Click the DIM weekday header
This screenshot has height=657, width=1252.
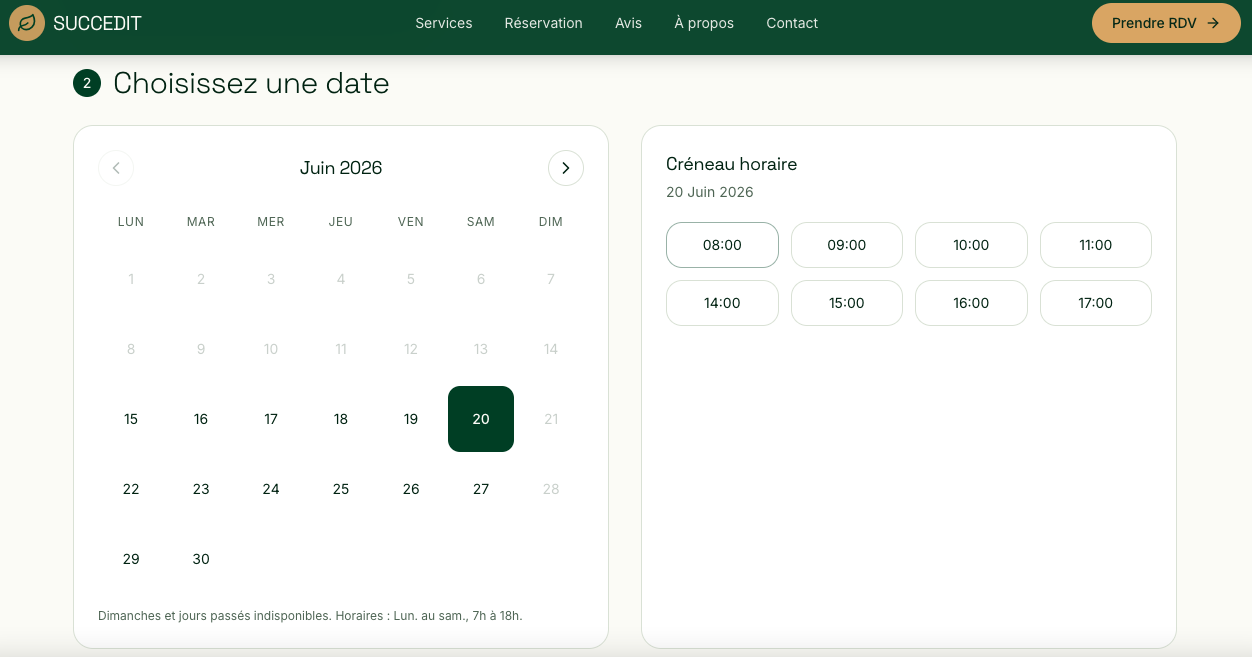pyautogui.click(x=551, y=222)
